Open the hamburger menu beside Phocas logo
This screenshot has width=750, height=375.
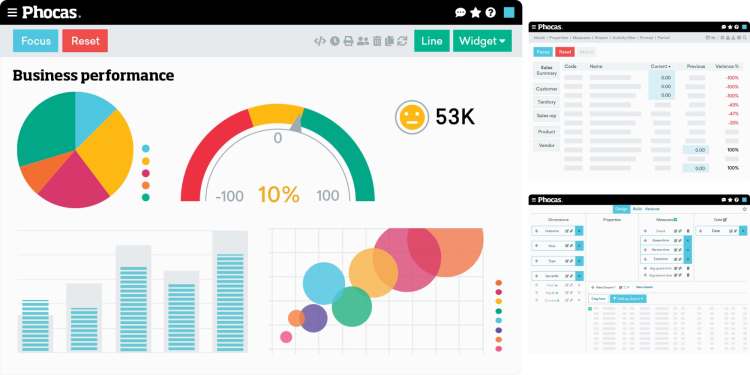coord(12,12)
